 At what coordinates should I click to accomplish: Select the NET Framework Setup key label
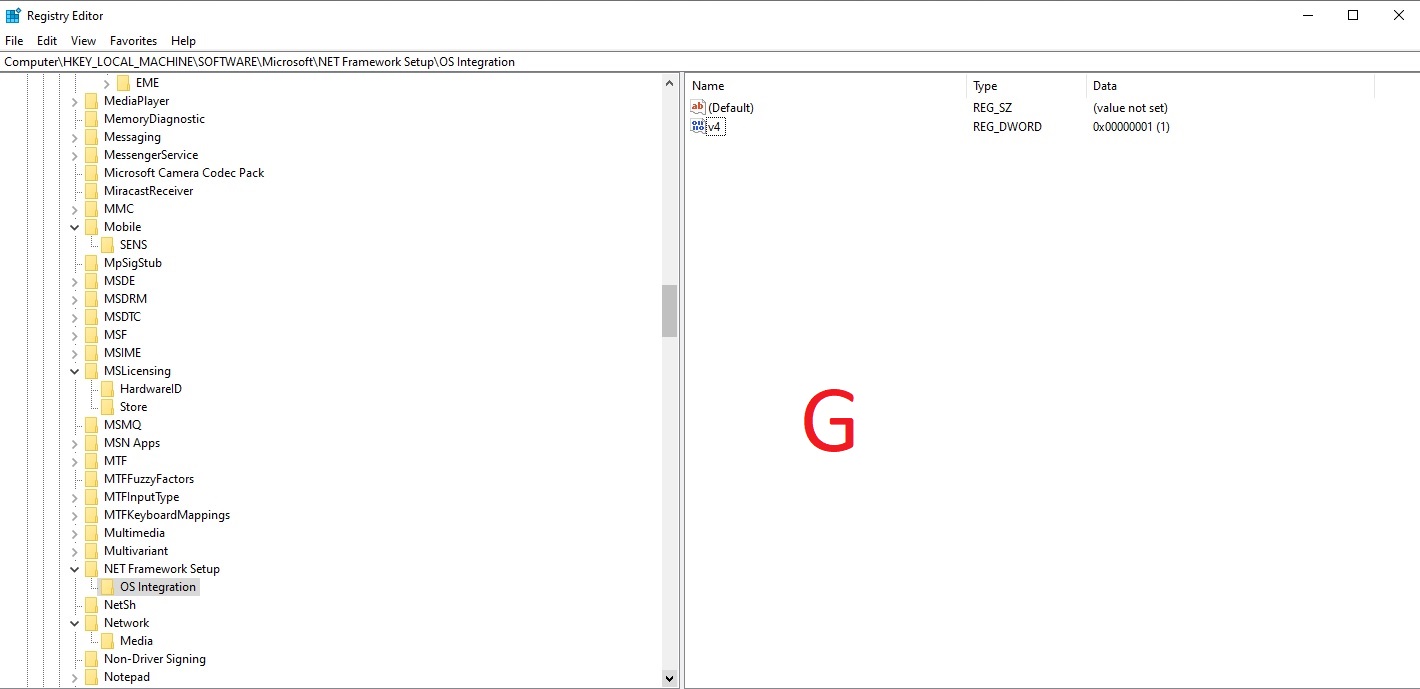pyautogui.click(x=162, y=569)
